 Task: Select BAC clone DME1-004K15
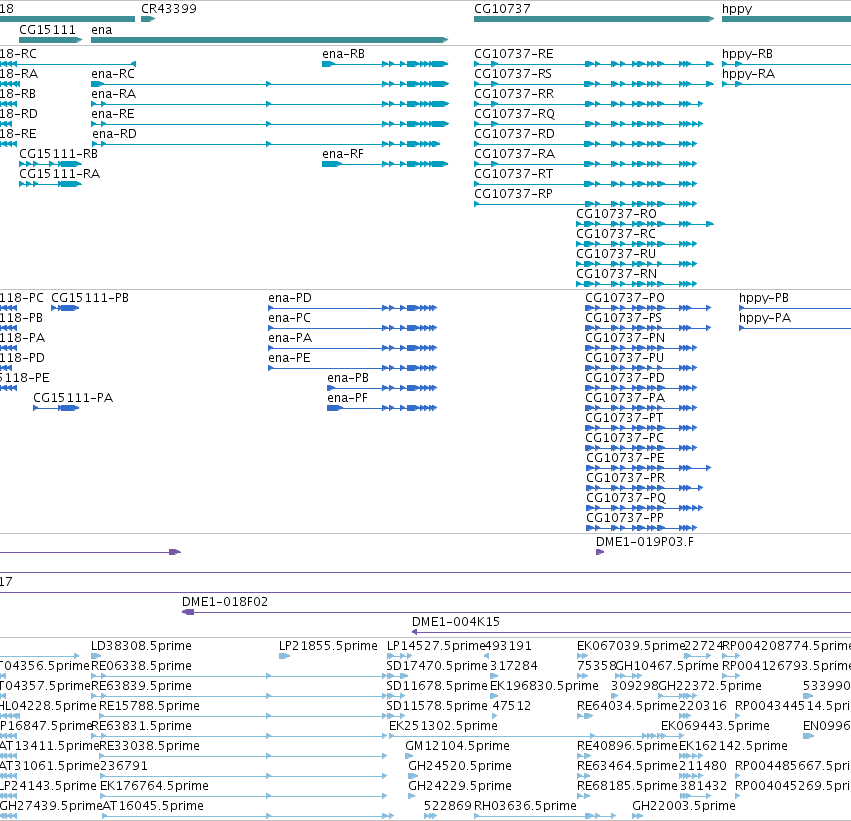tap(631, 632)
